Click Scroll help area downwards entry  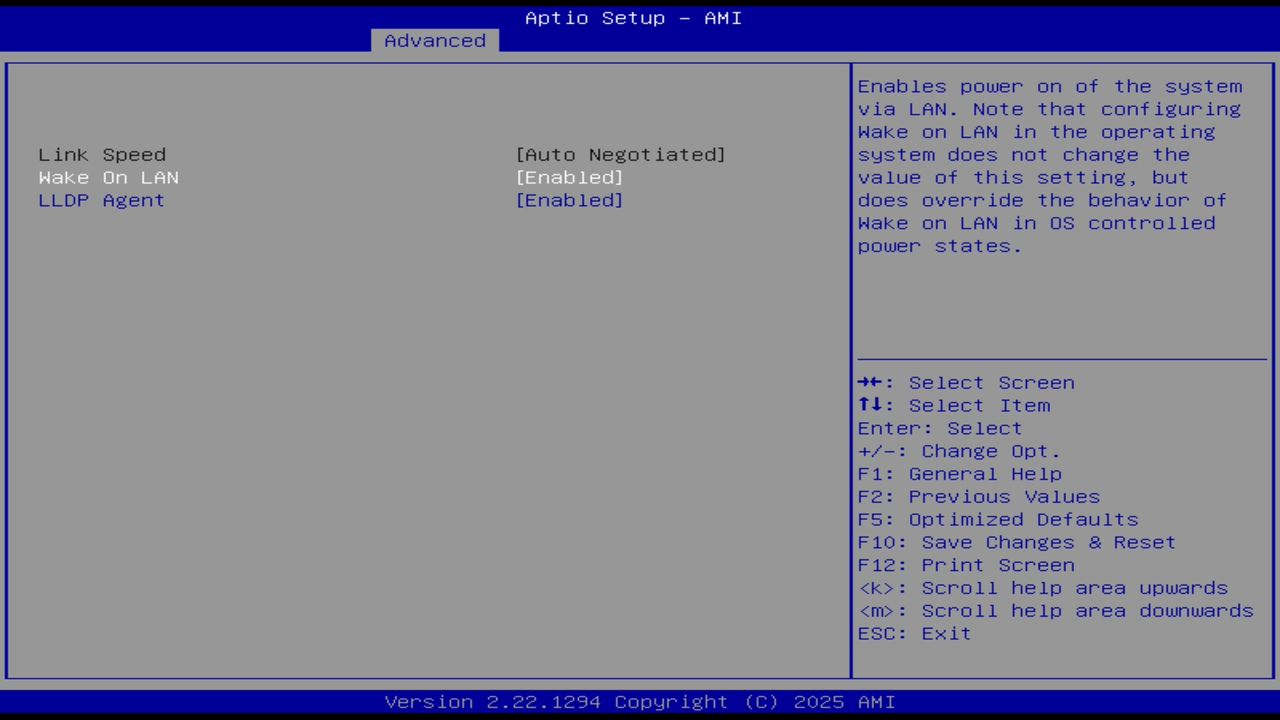(x=1056, y=610)
